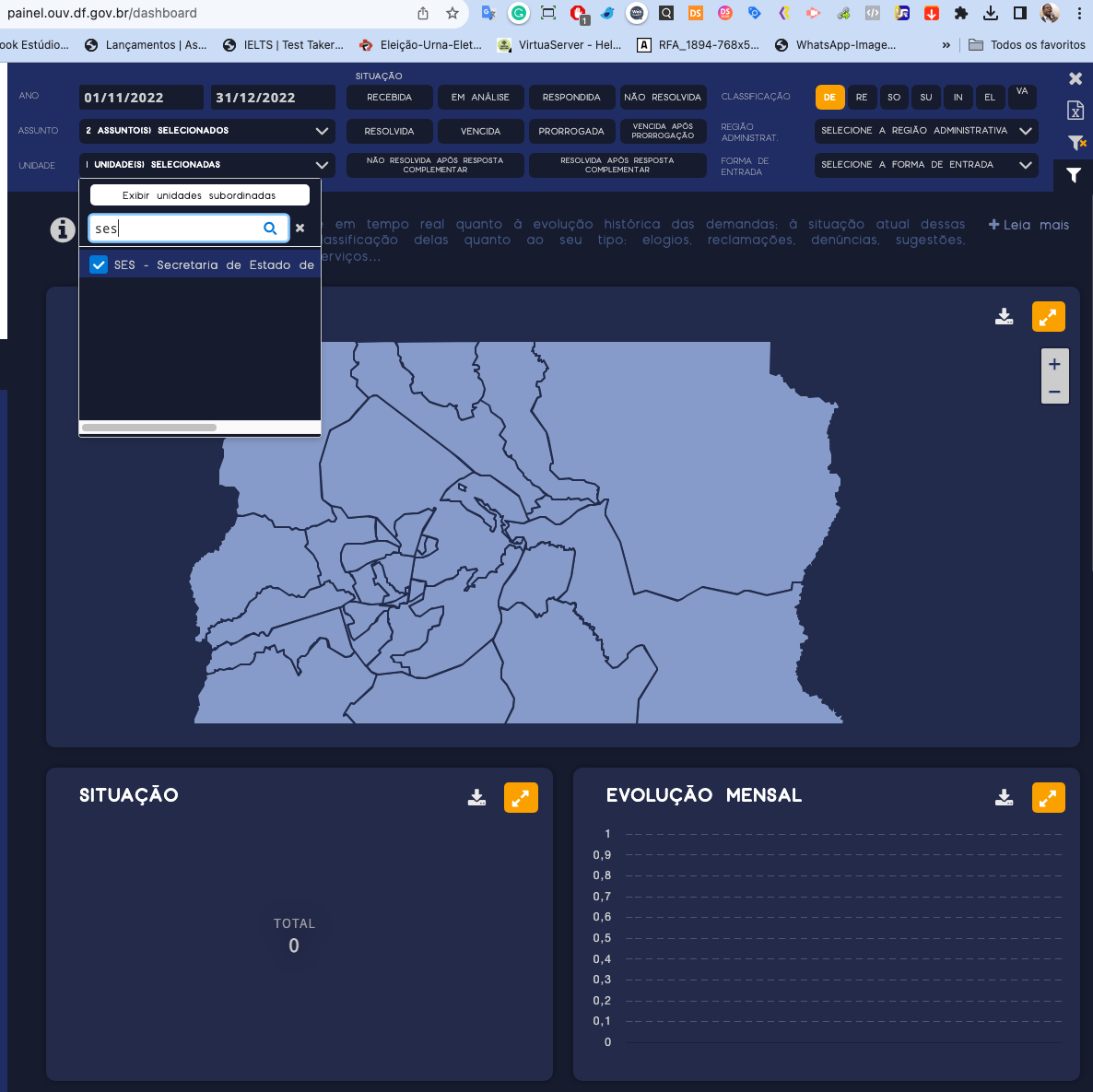Expand the Evolução Mensal chart

(1048, 797)
